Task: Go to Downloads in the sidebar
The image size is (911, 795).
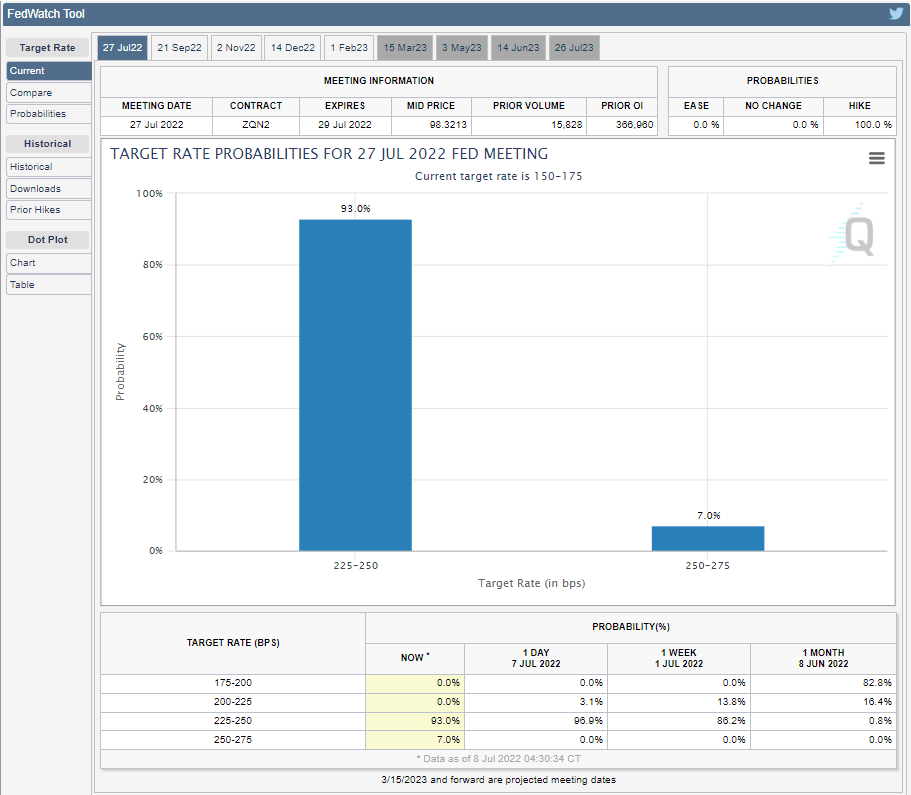Action: point(48,188)
